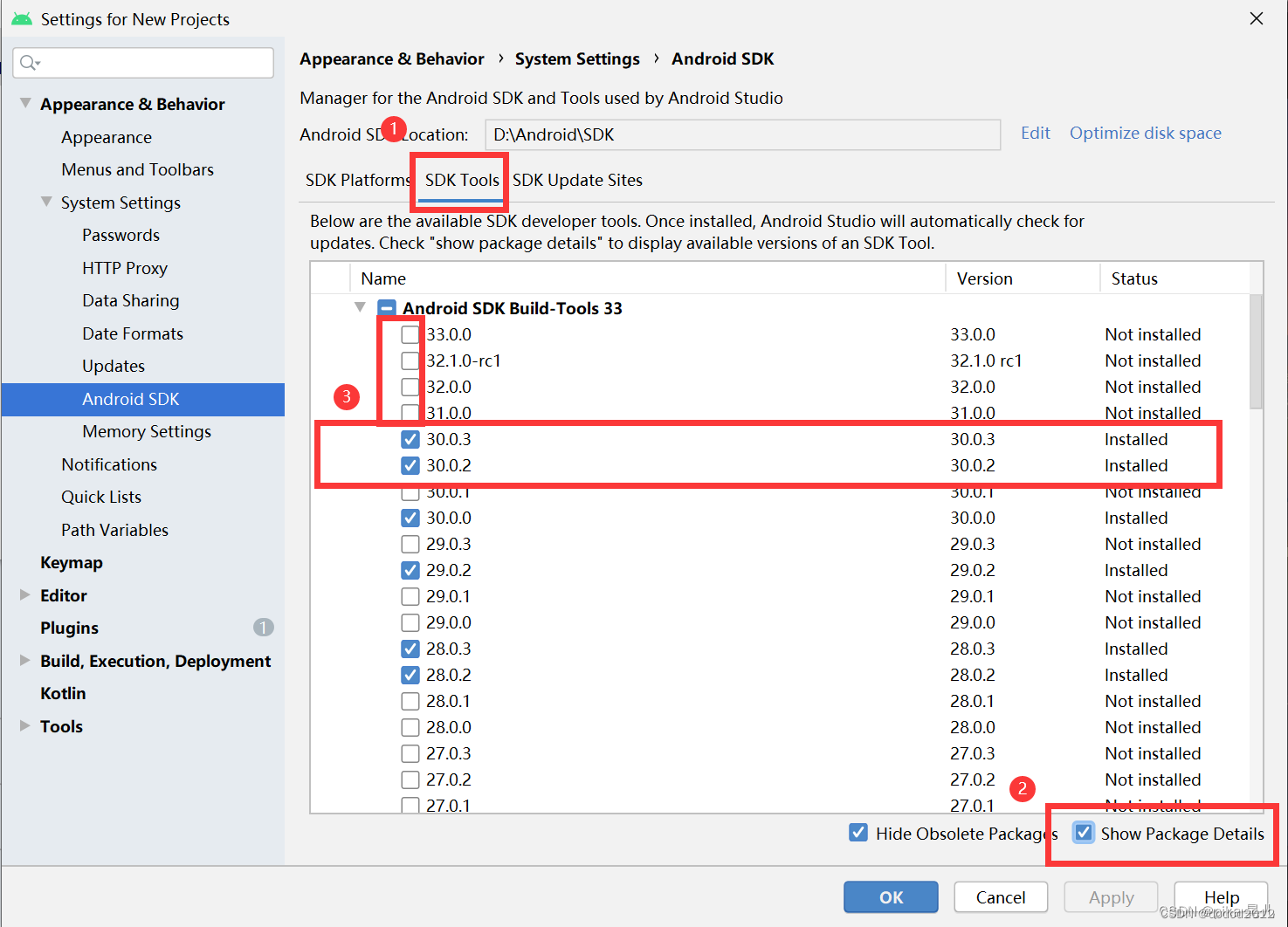Switch to the SDK Platforms tab
This screenshot has height=927, width=1288.
click(x=357, y=180)
